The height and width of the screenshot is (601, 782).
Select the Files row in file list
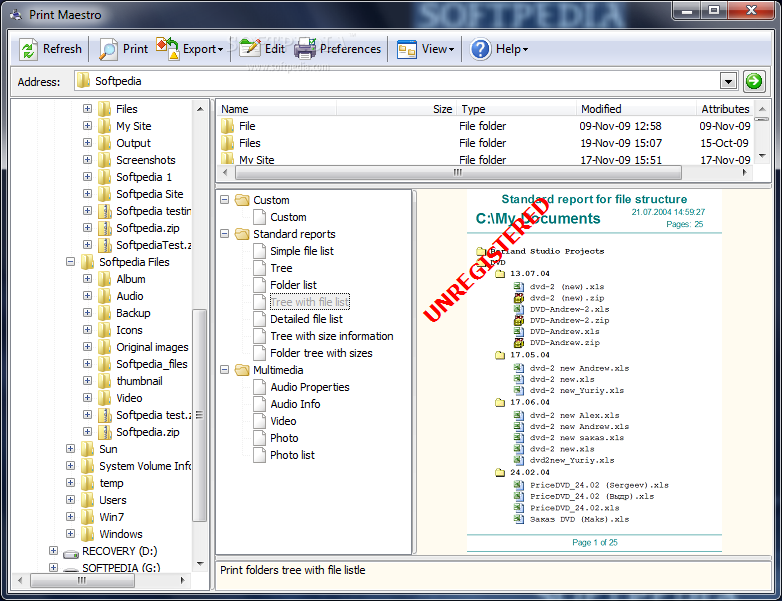486,143
